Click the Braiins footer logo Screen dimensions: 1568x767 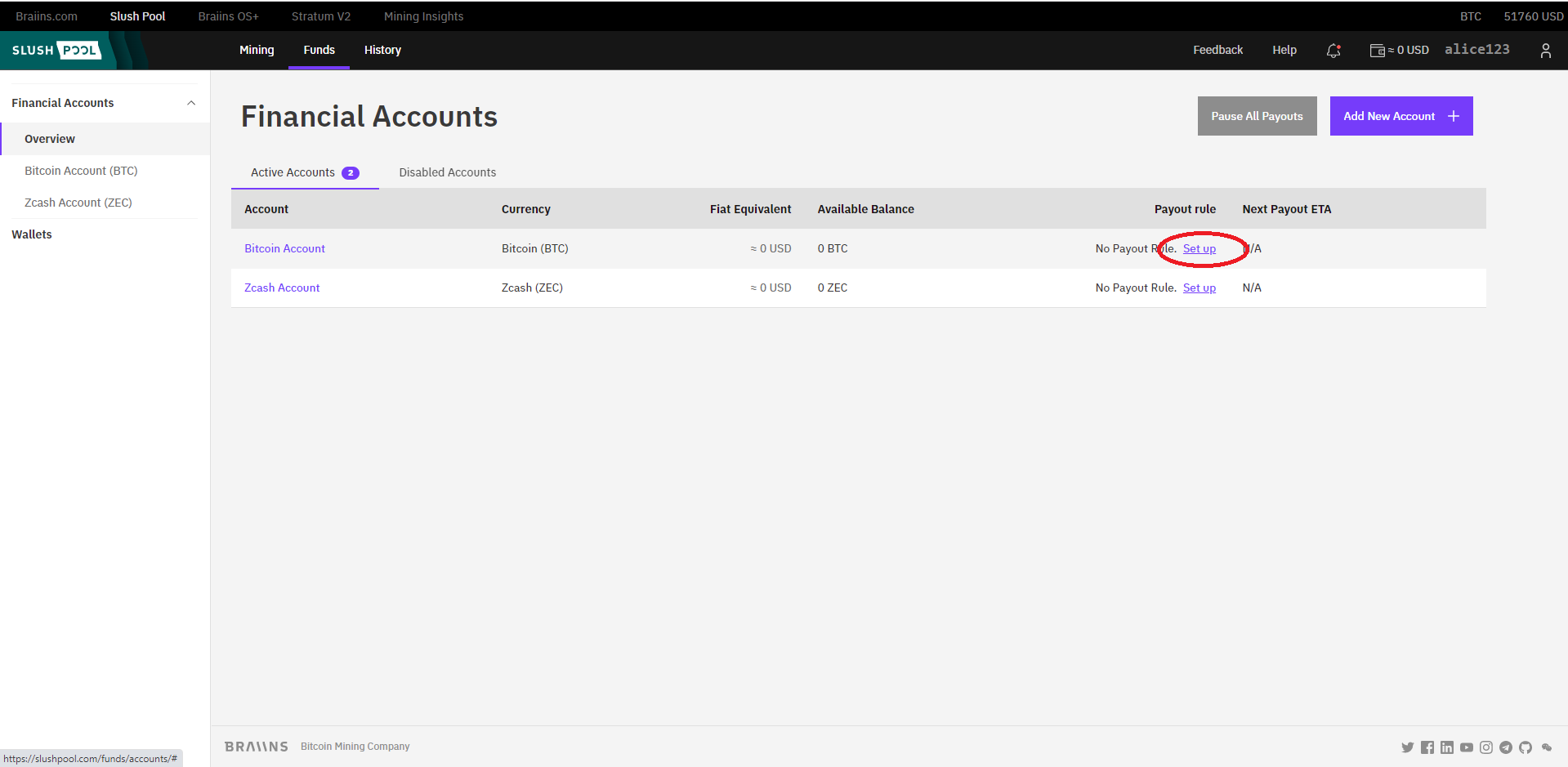[x=257, y=747]
